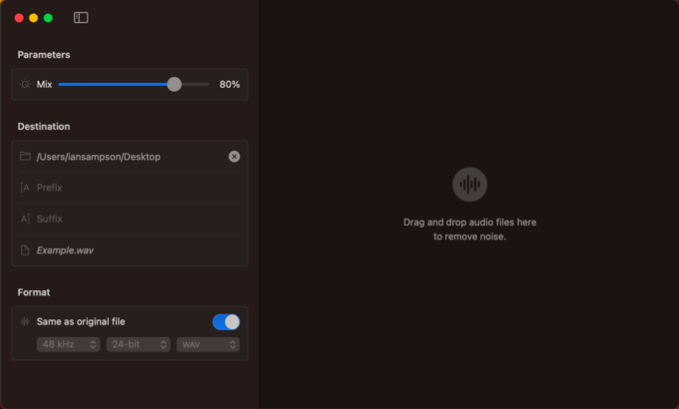Open the 24-bit depth dropdown
This screenshot has width=679, height=409.
[x=137, y=345]
